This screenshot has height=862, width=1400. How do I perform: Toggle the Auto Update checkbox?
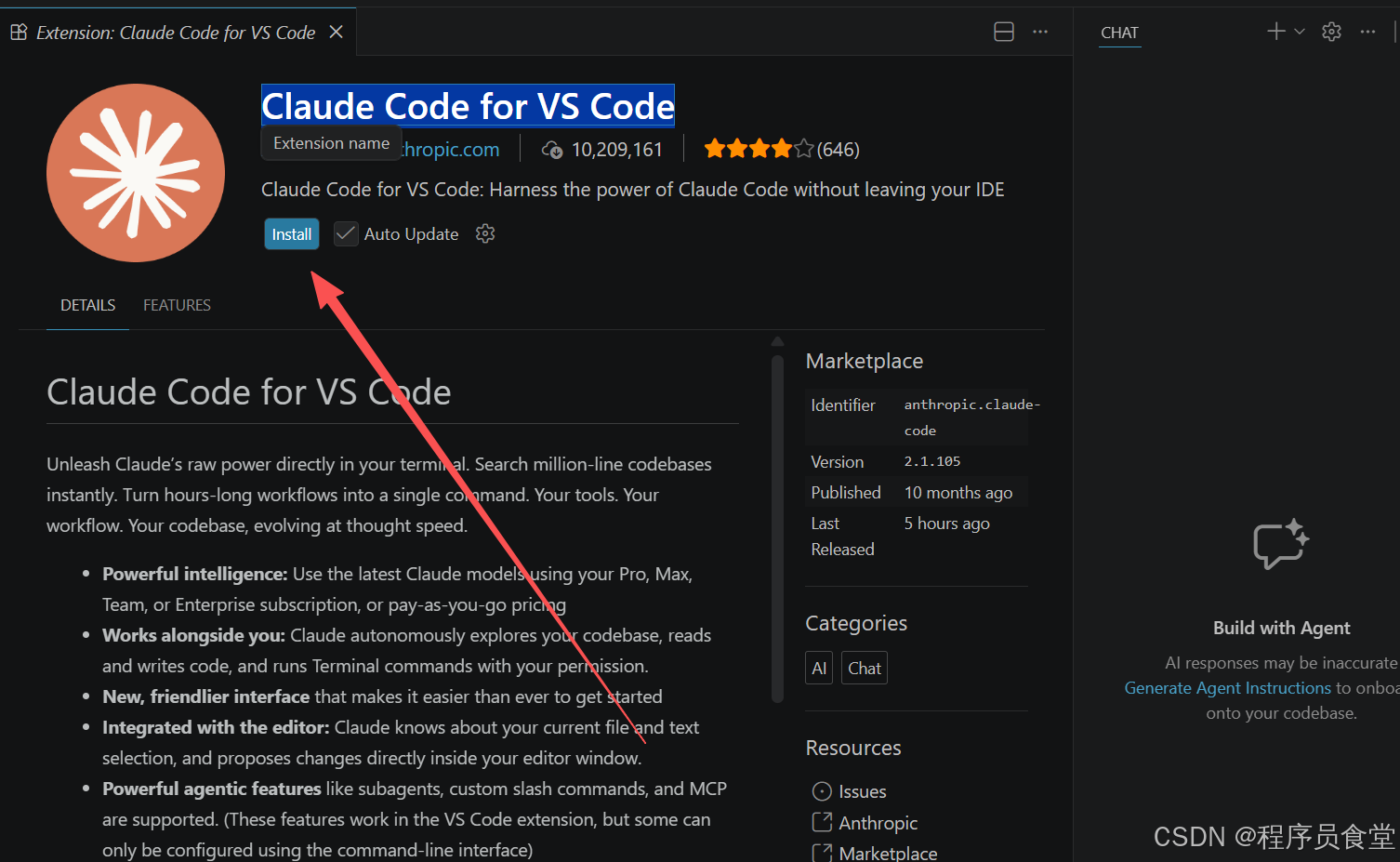pyautogui.click(x=346, y=233)
